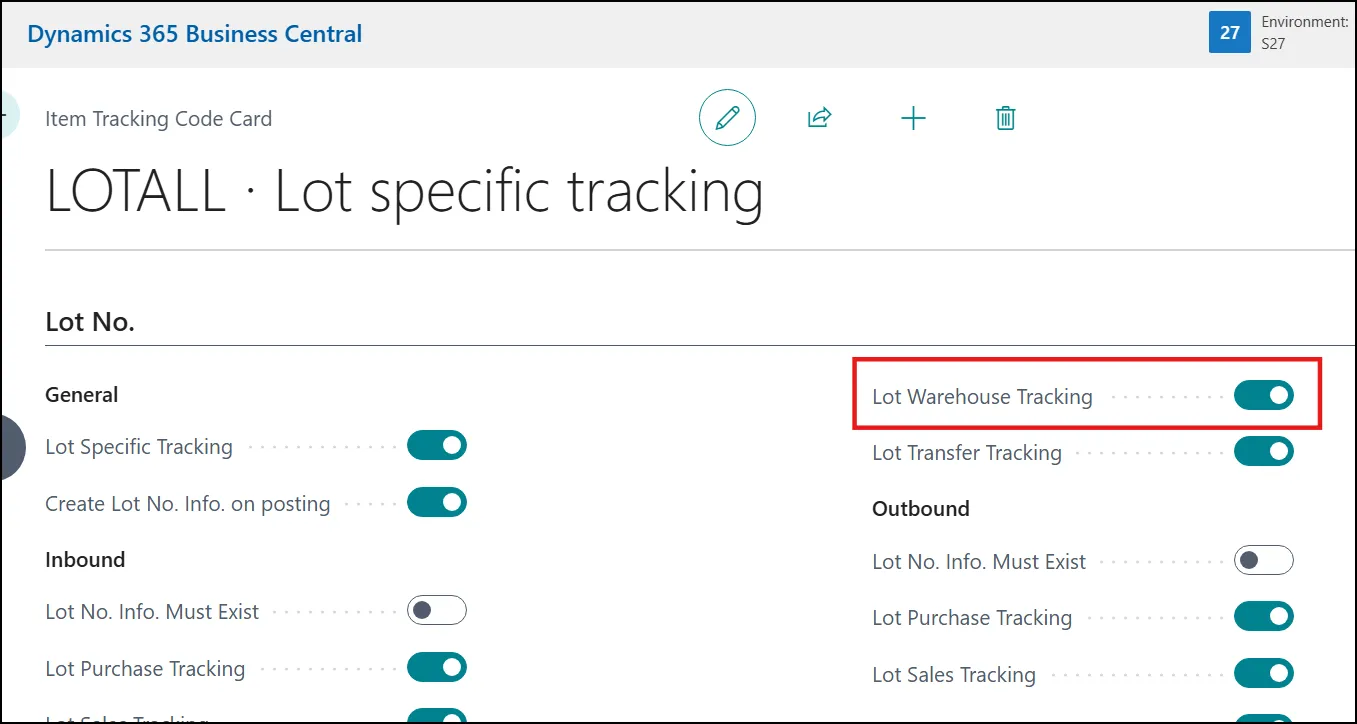
Task: Toggle Outbound Lot Purchase Tracking switch
Action: (x=1264, y=616)
